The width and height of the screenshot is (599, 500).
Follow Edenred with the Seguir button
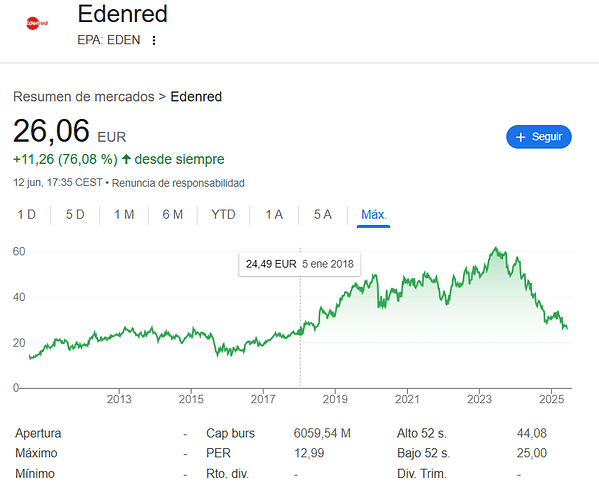click(539, 137)
